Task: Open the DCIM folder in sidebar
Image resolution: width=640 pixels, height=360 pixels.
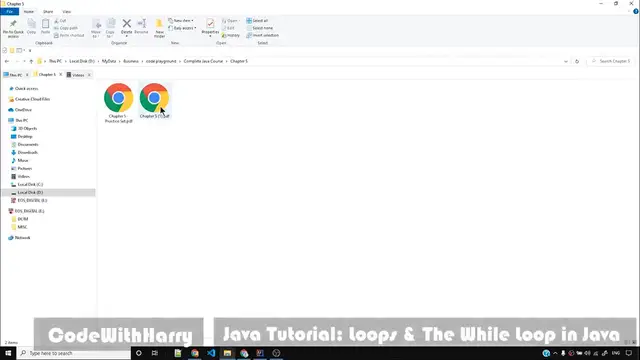Action: pos(23,219)
